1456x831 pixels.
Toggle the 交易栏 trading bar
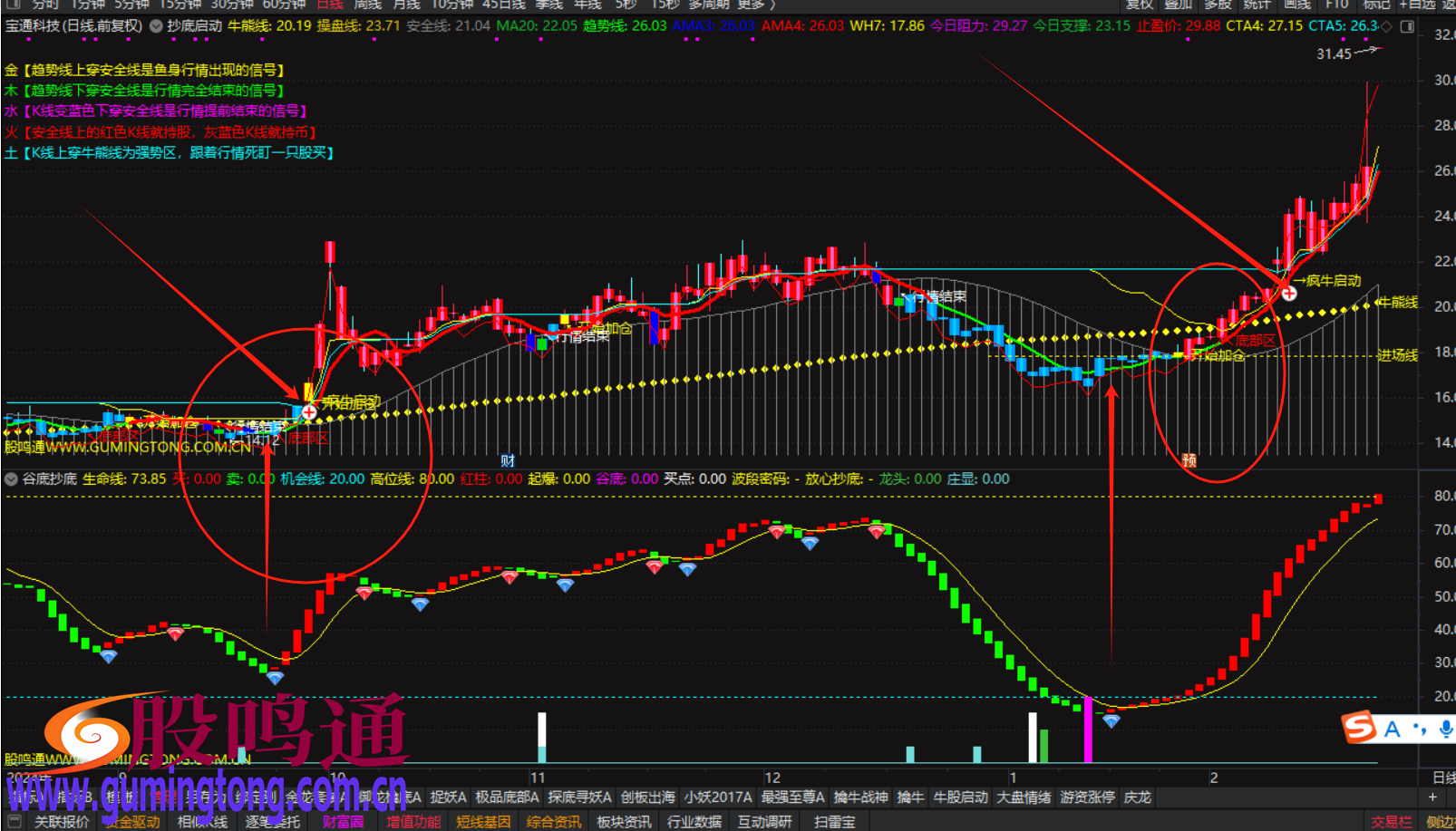[1391, 821]
